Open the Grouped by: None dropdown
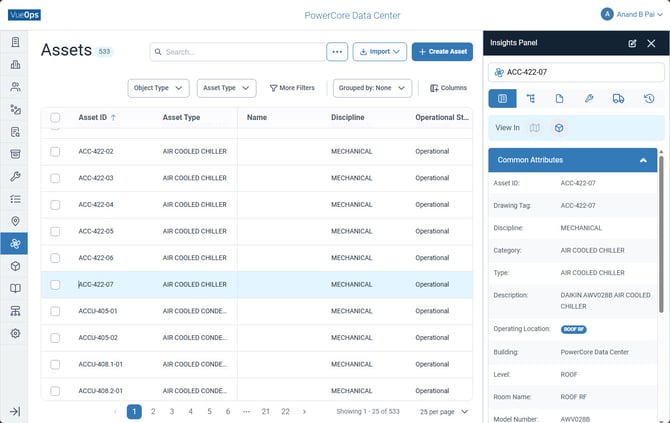 click(x=372, y=88)
